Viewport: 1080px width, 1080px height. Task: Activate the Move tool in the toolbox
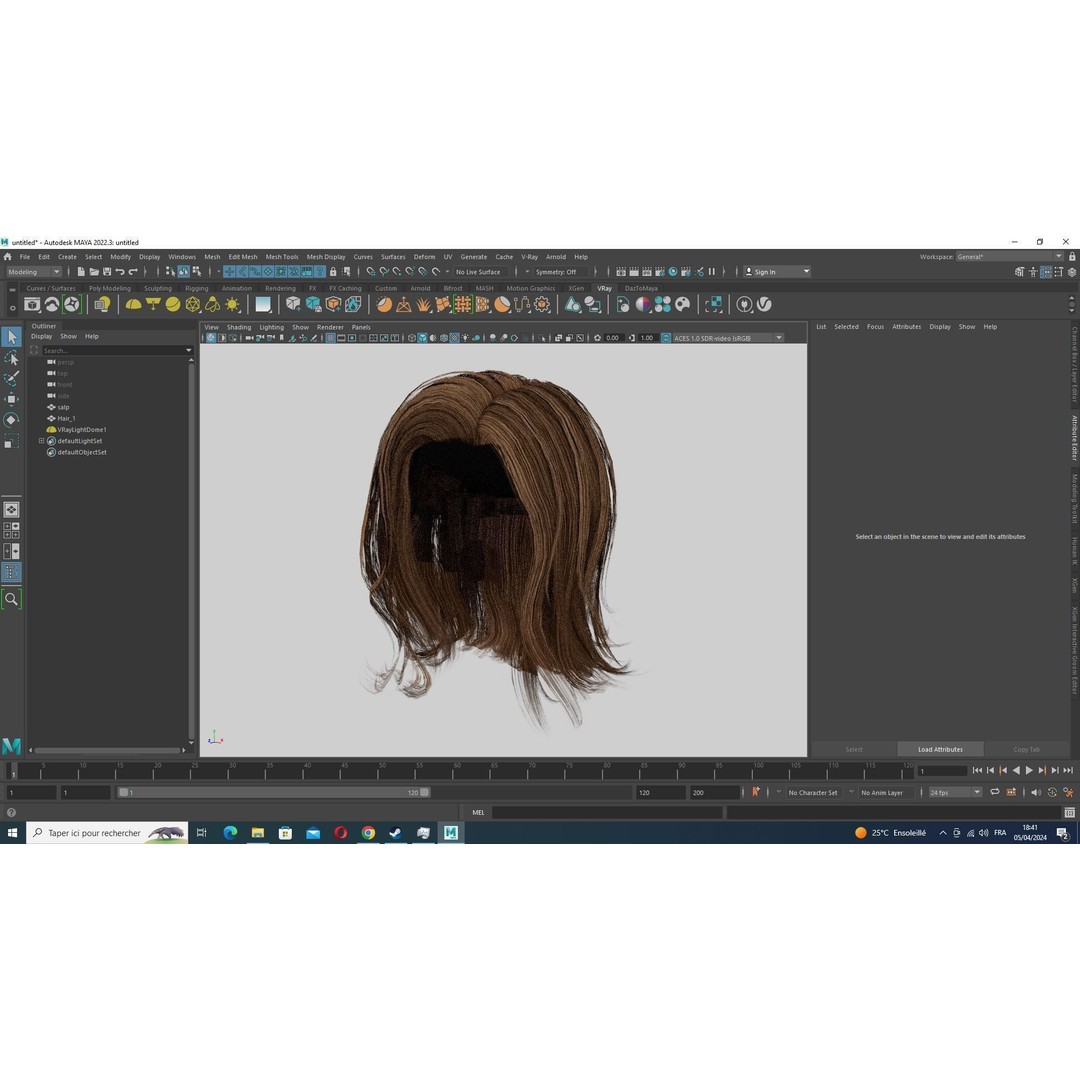[x=12, y=399]
